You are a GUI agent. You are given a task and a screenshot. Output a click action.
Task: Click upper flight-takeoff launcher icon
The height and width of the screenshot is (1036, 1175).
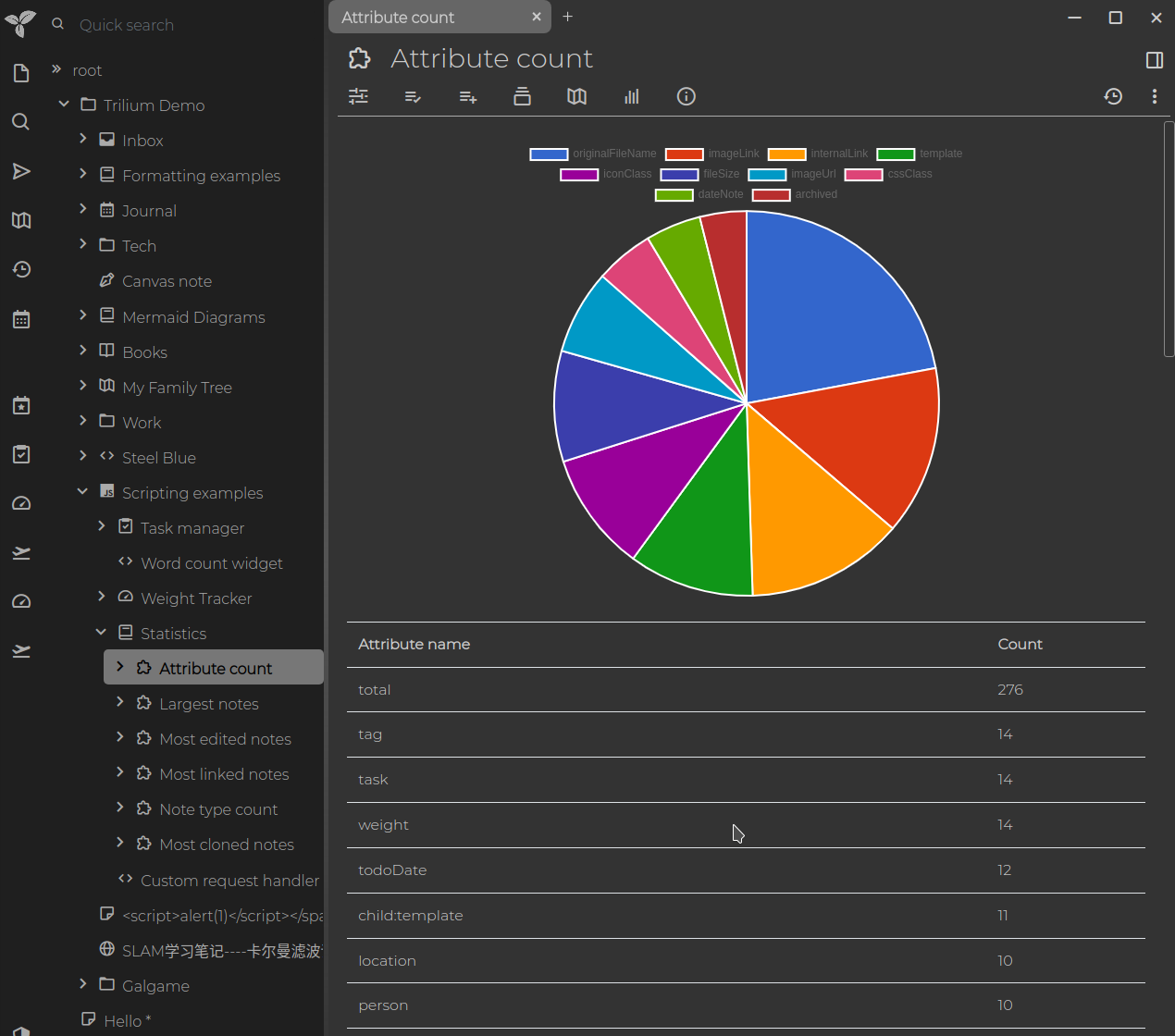coord(21,552)
